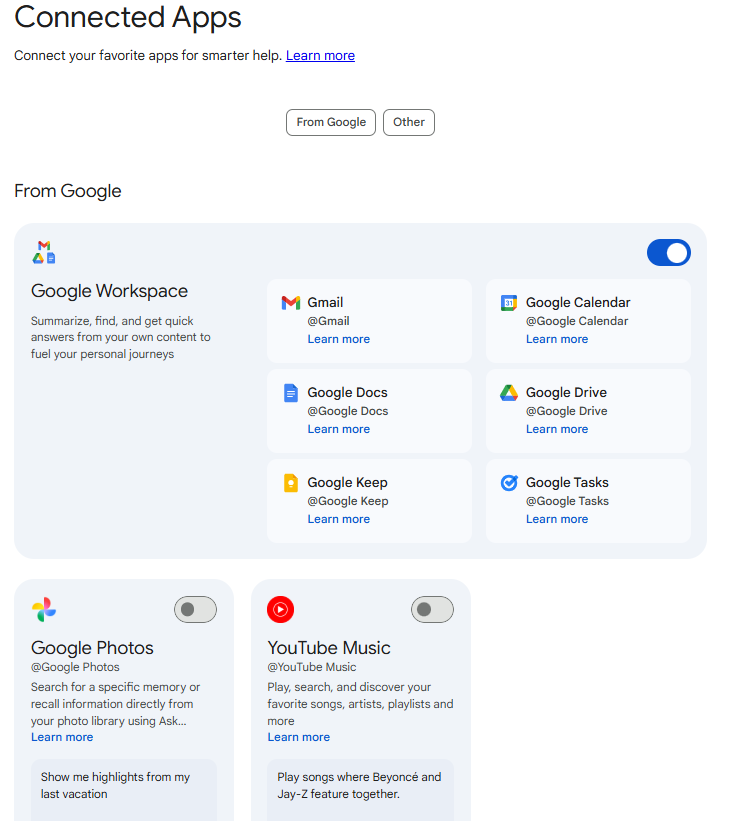Select the From Google filter chip
The height and width of the screenshot is (821, 740).
[331, 123]
